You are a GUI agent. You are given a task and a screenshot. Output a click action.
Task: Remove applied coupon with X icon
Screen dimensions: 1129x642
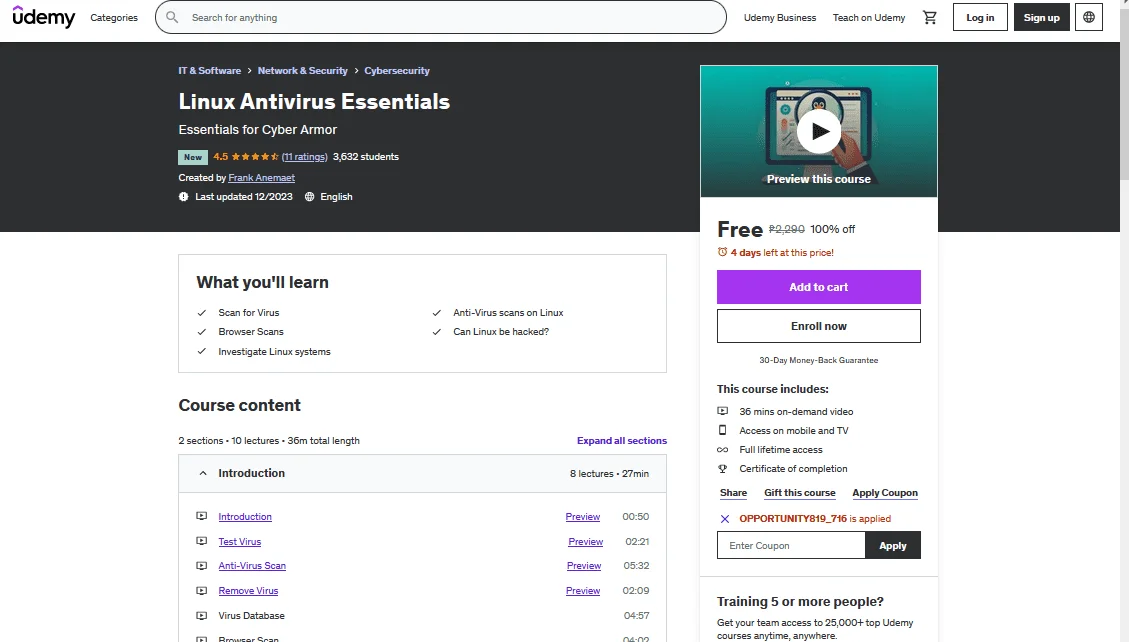(724, 519)
